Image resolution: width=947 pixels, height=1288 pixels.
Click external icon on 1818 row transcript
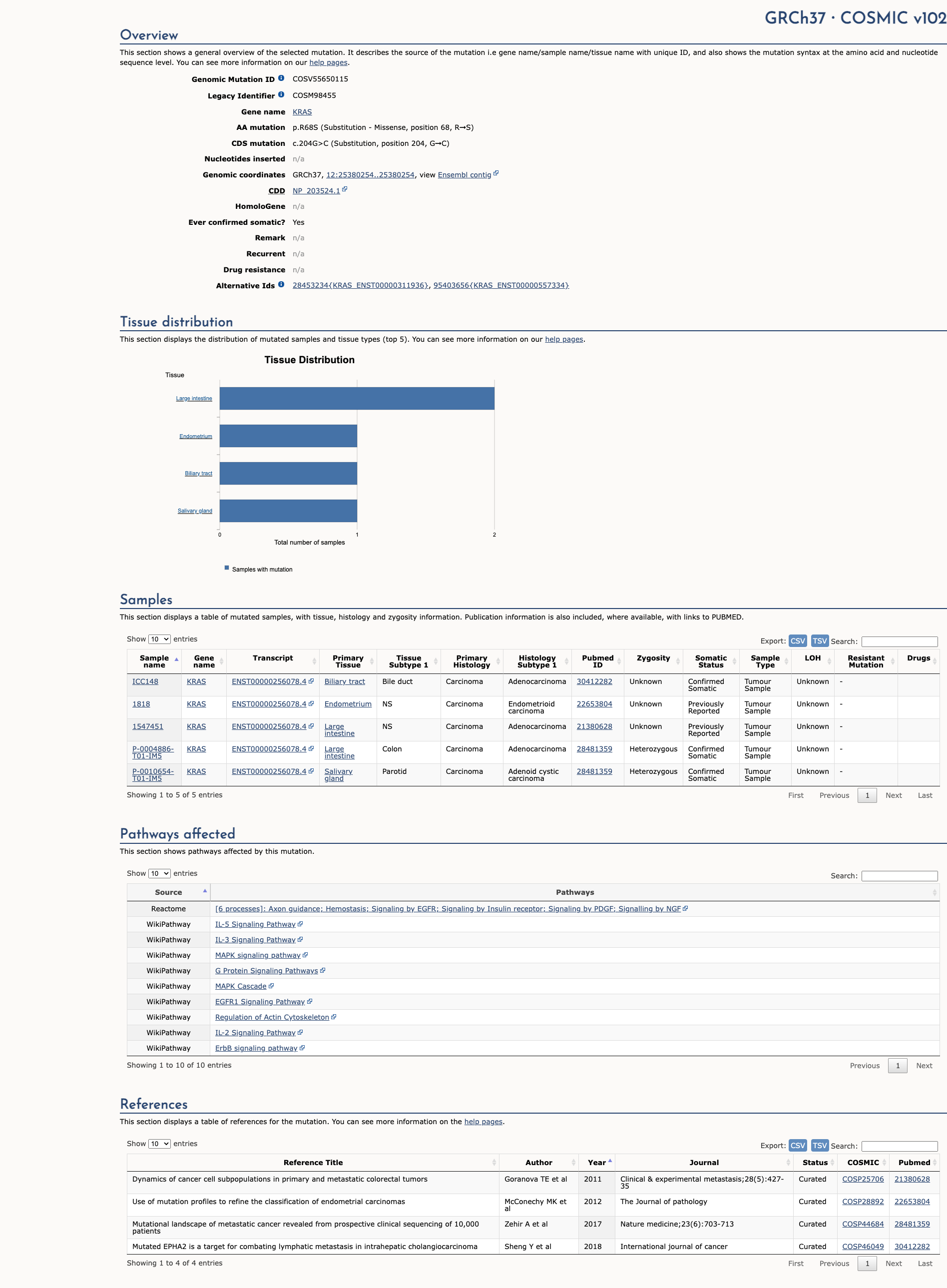(311, 703)
